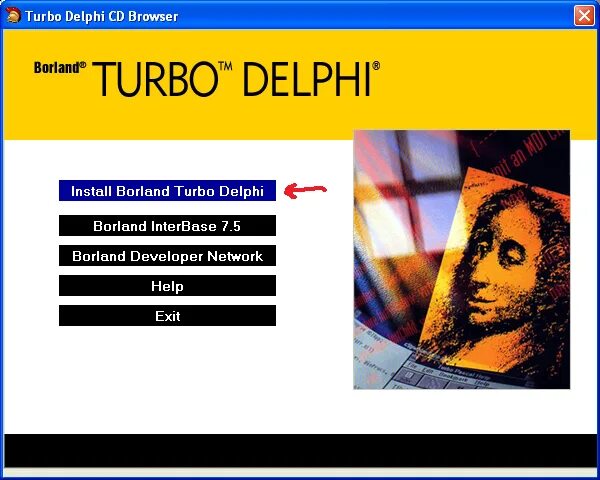Open Borland Developer Network link
600x480 pixels.
pos(167,256)
